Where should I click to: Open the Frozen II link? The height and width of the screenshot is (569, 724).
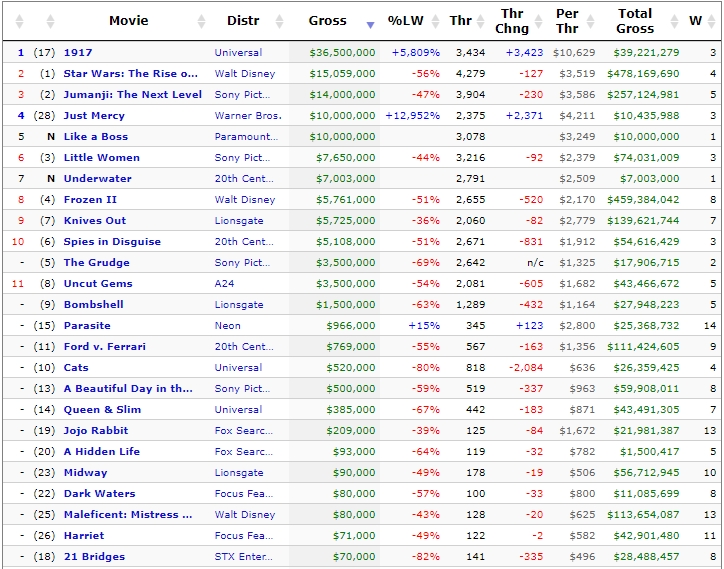[90, 200]
